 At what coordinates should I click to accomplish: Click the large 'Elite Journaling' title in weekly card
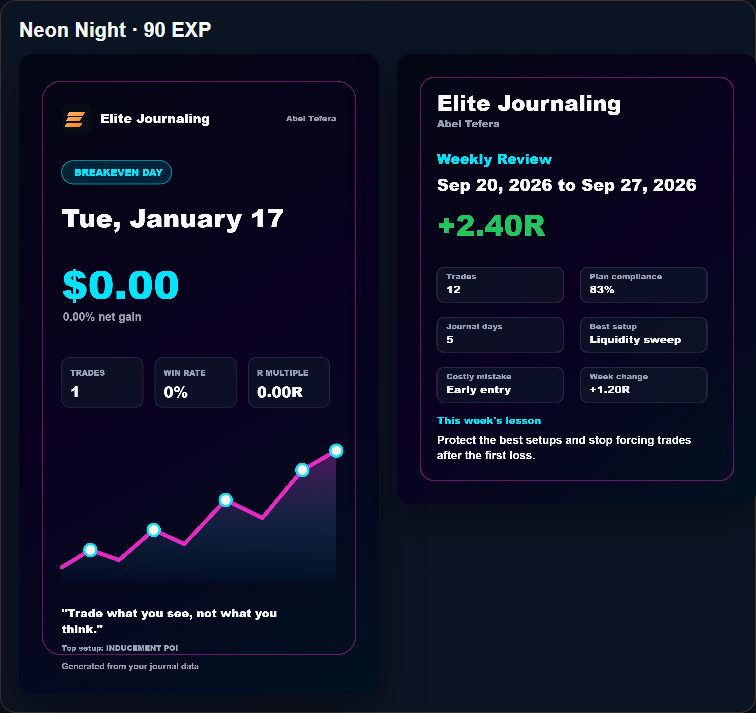(x=529, y=104)
